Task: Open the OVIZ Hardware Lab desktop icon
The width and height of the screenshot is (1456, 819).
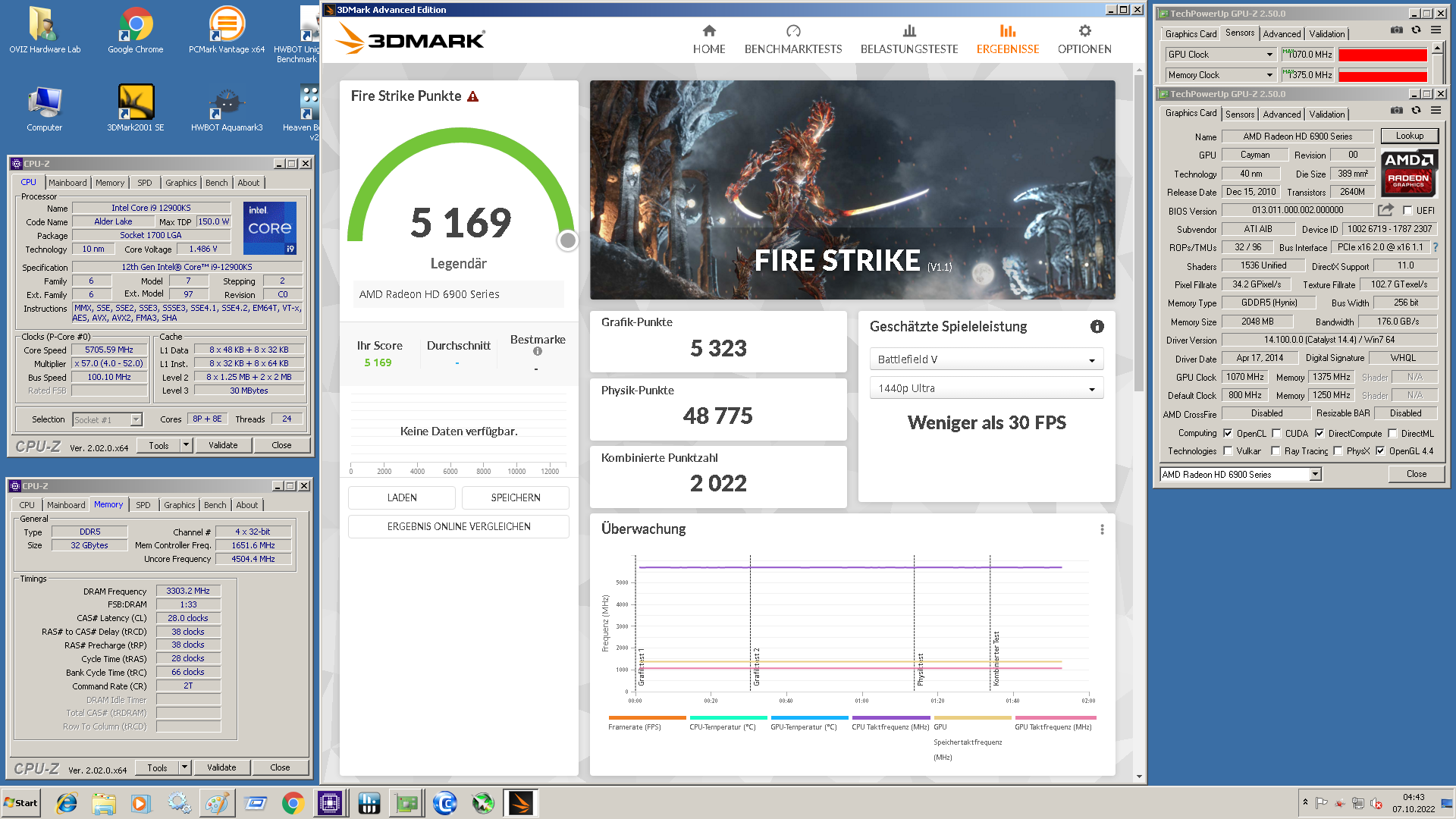Action: tap(45, 30)
